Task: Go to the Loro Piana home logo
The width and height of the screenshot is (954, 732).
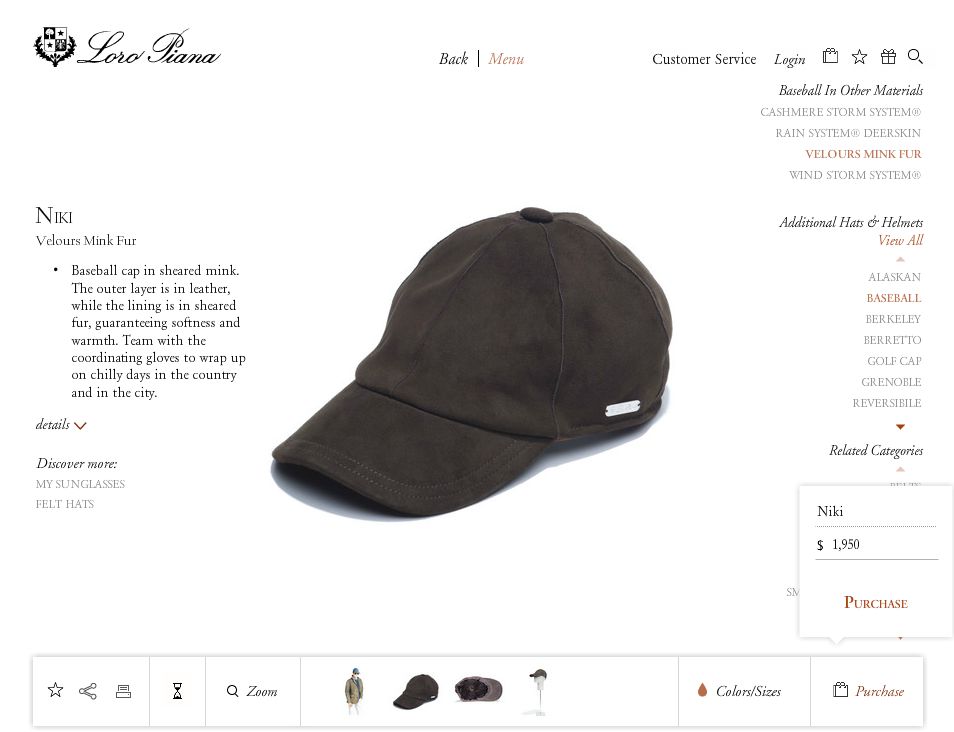Action: click(128, 48)
